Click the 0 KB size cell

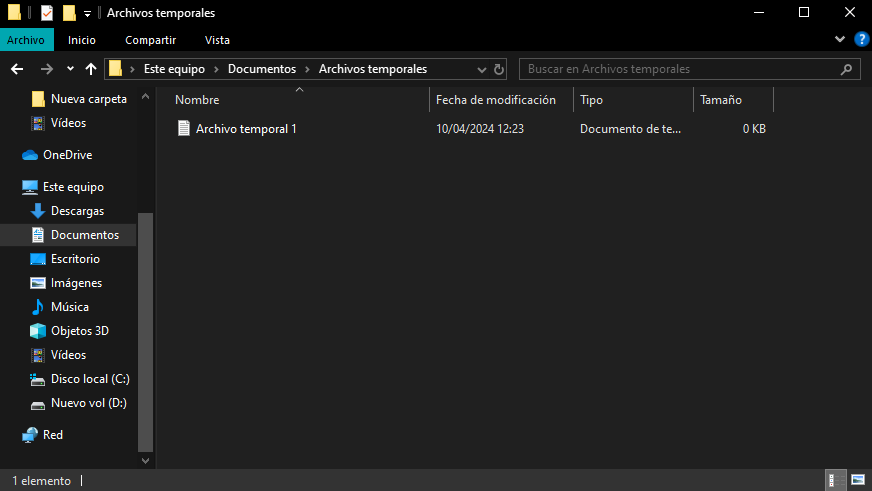pyautogui.click(x=754, y=129)
